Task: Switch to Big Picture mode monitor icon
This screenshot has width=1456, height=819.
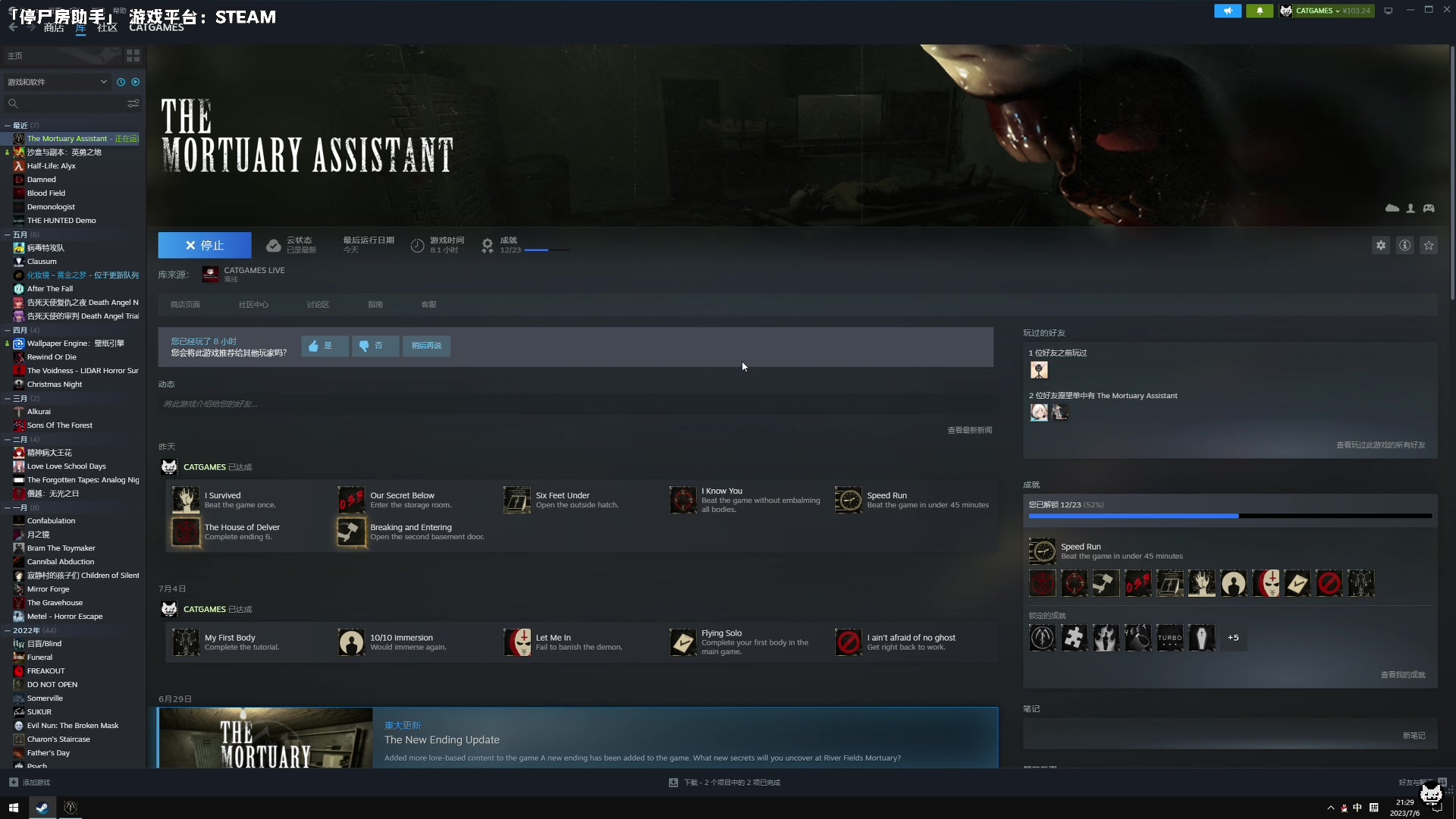Action: click(1389, 11)
